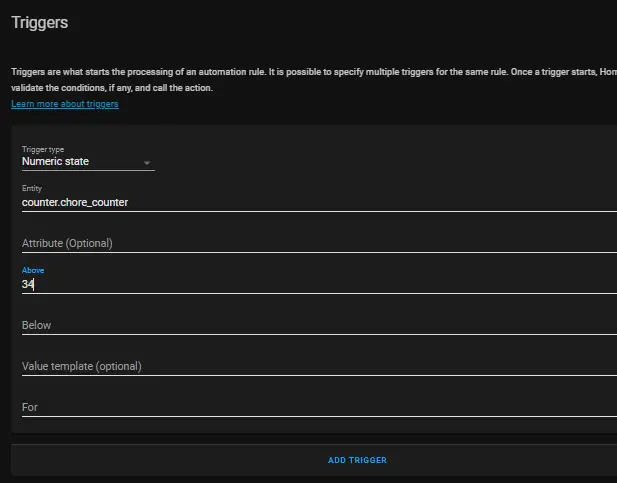This screenshot has height=483, width=617.
Task: Click the For duration field
Action: click(319, 407)
